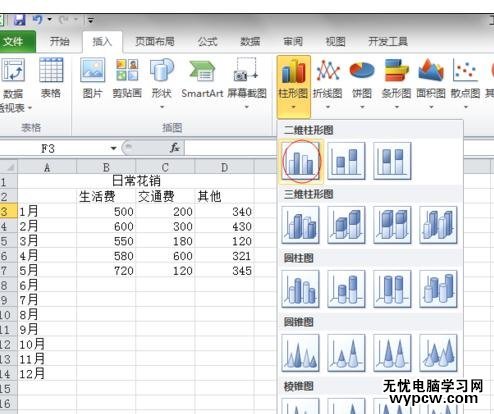
Task: Open the Undo history dropdown arrow
Action: coord(50,19)
